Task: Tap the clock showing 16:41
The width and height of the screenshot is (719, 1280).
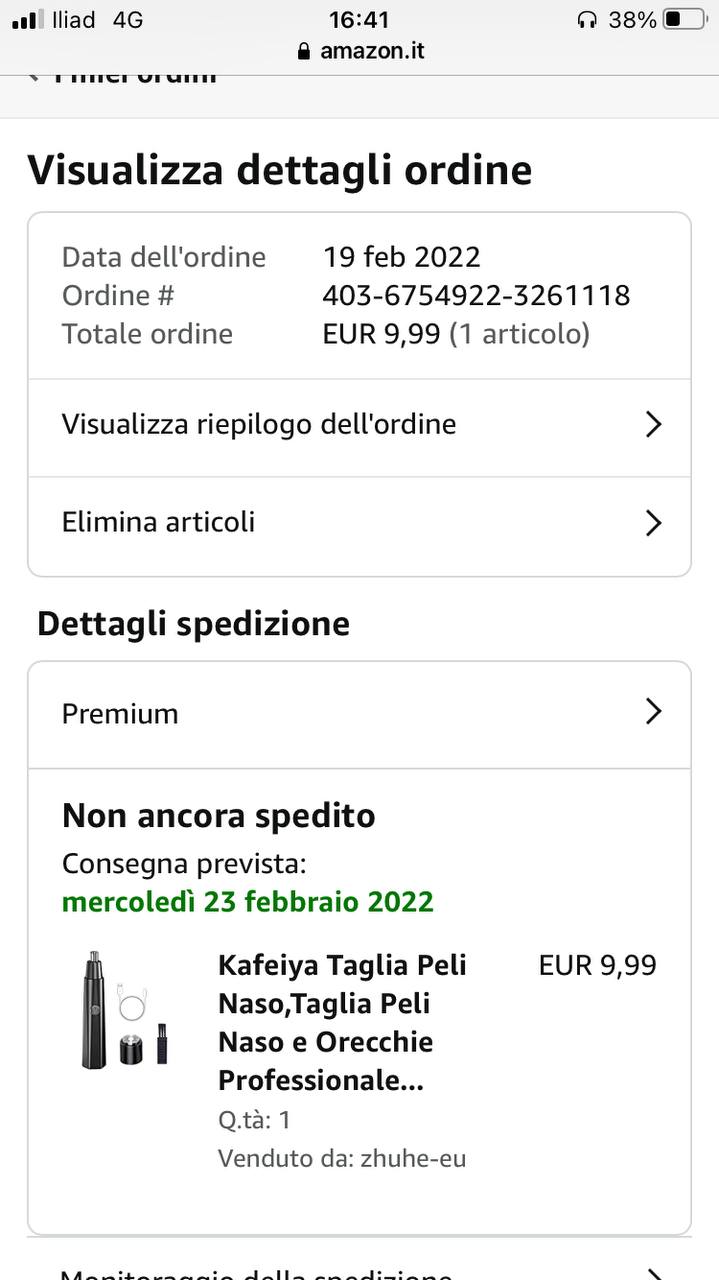Action: tap(359, 19)
